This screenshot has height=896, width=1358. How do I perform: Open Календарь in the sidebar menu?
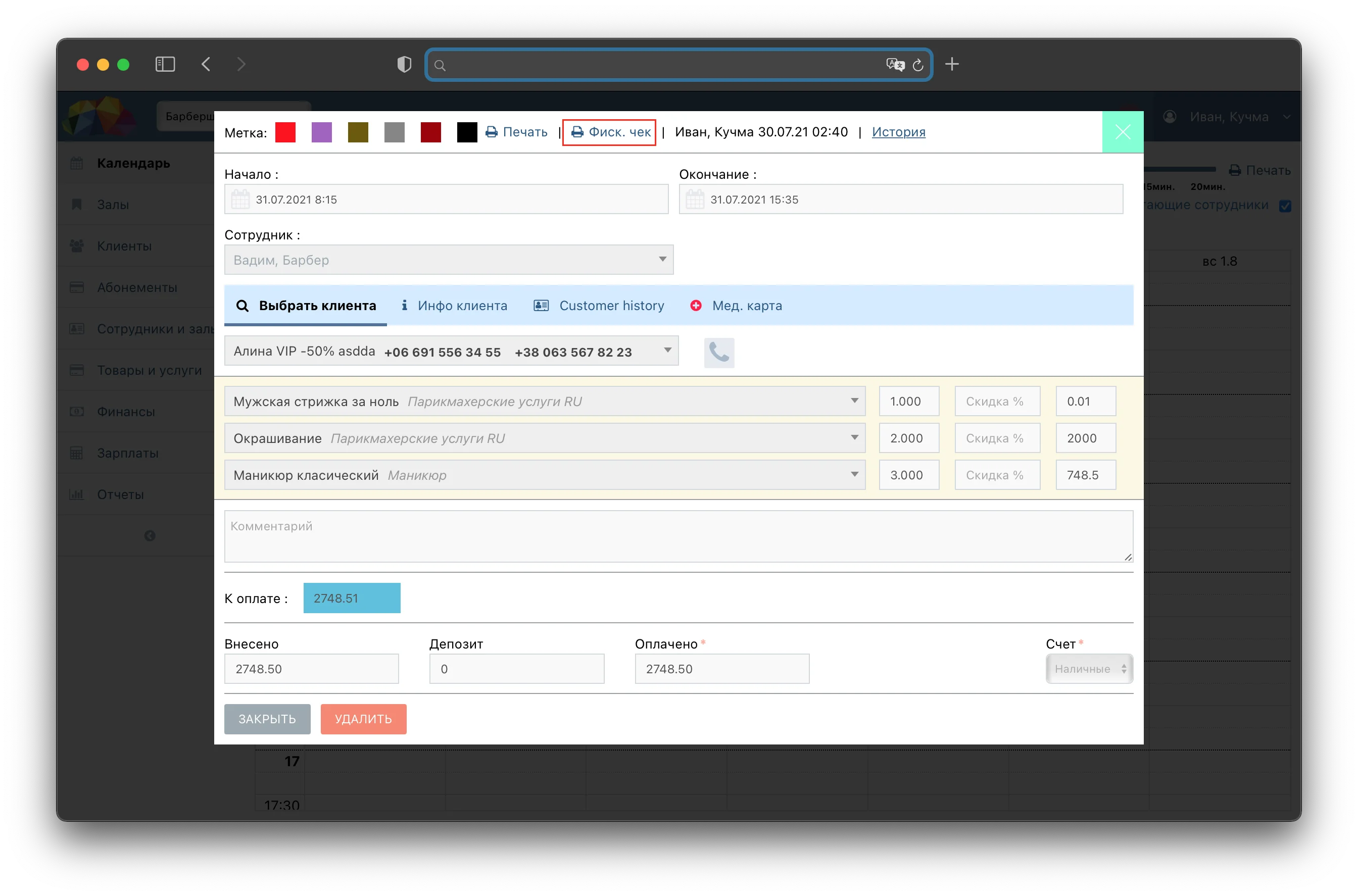click(134, 164)
